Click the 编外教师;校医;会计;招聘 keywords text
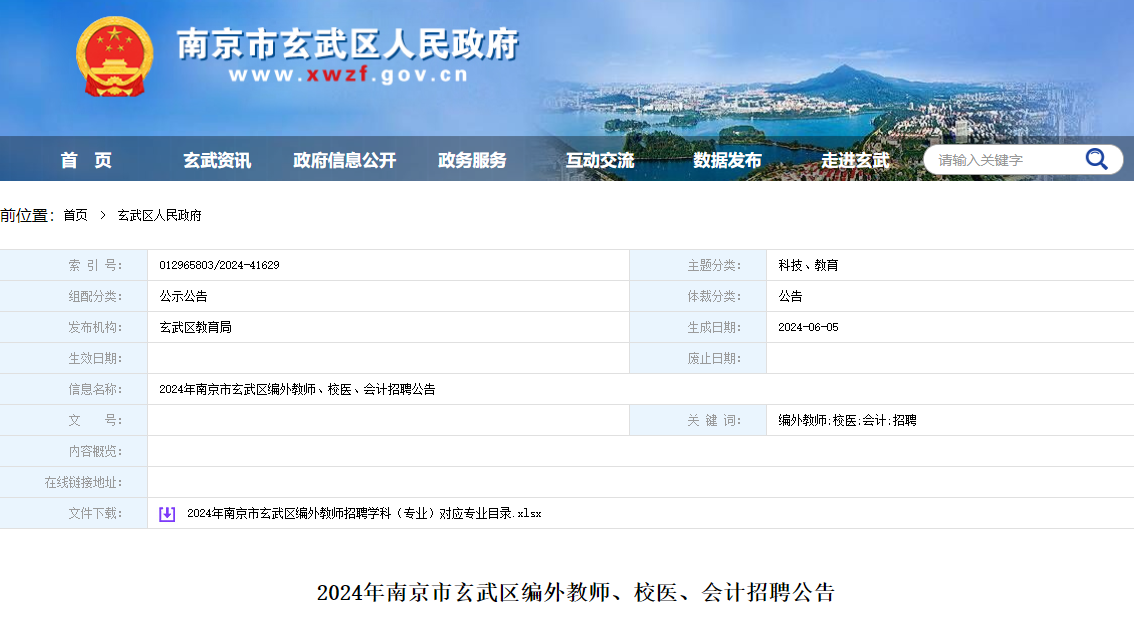 pos(847,420)
